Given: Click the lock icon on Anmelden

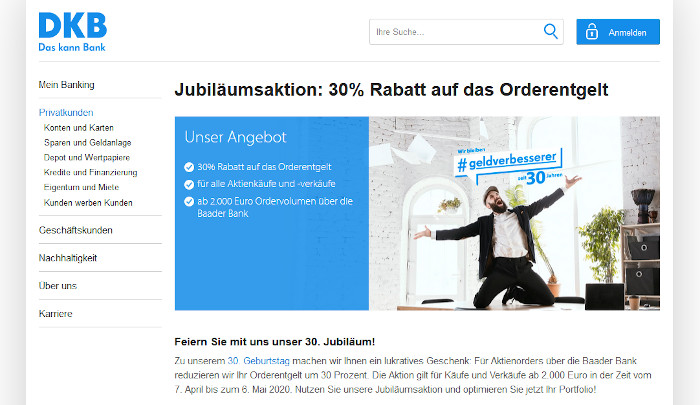Looking at the screenshot, I should (x=592, y=32).
